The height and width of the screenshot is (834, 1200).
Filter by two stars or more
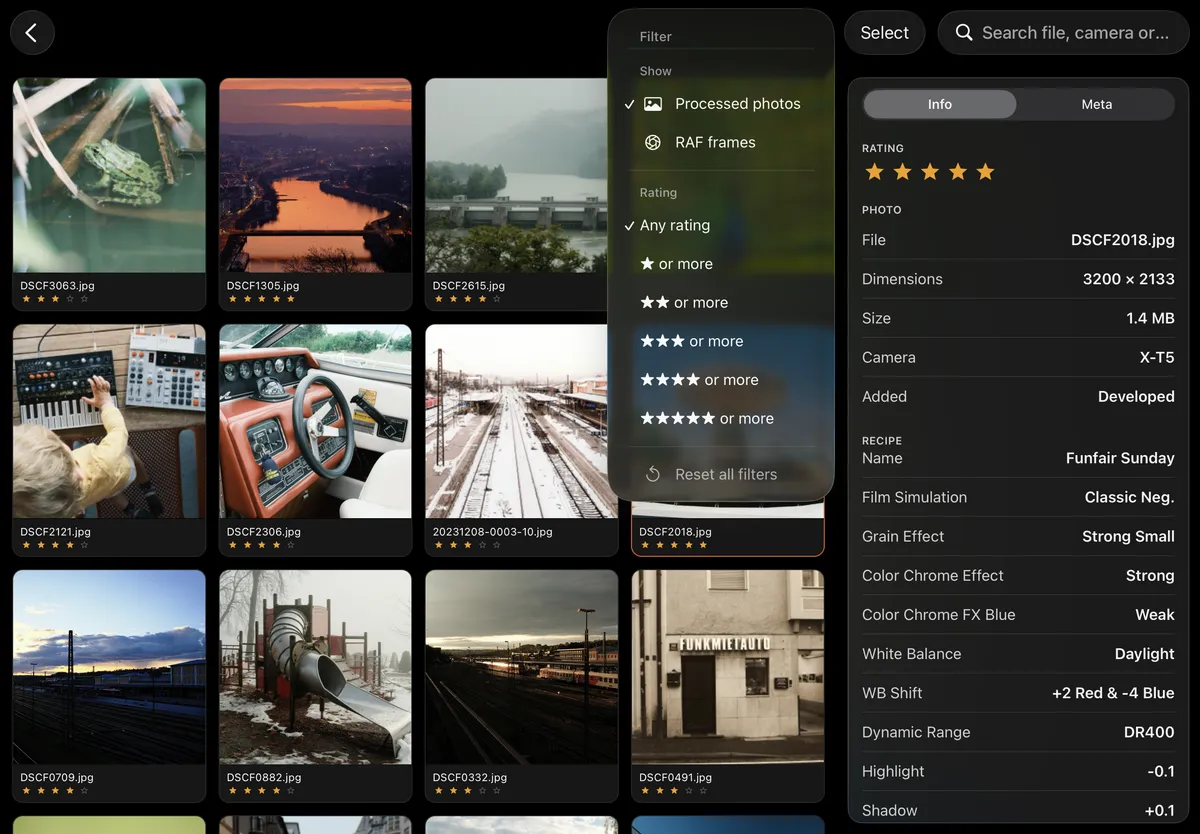pos(721,303)
